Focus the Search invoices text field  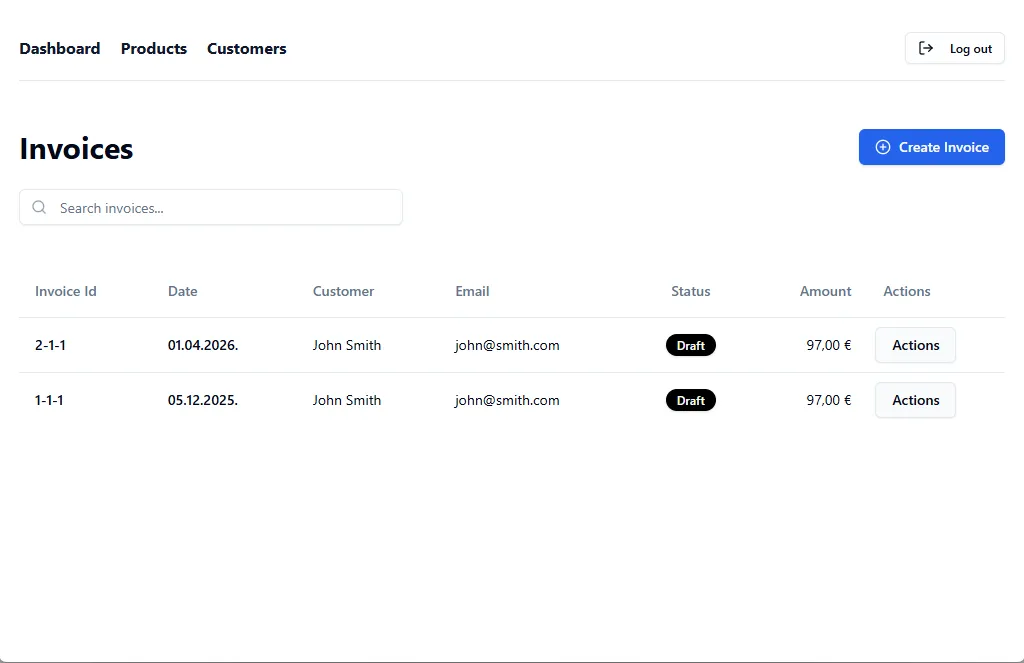pyautogui.click(x=225, y=208)
